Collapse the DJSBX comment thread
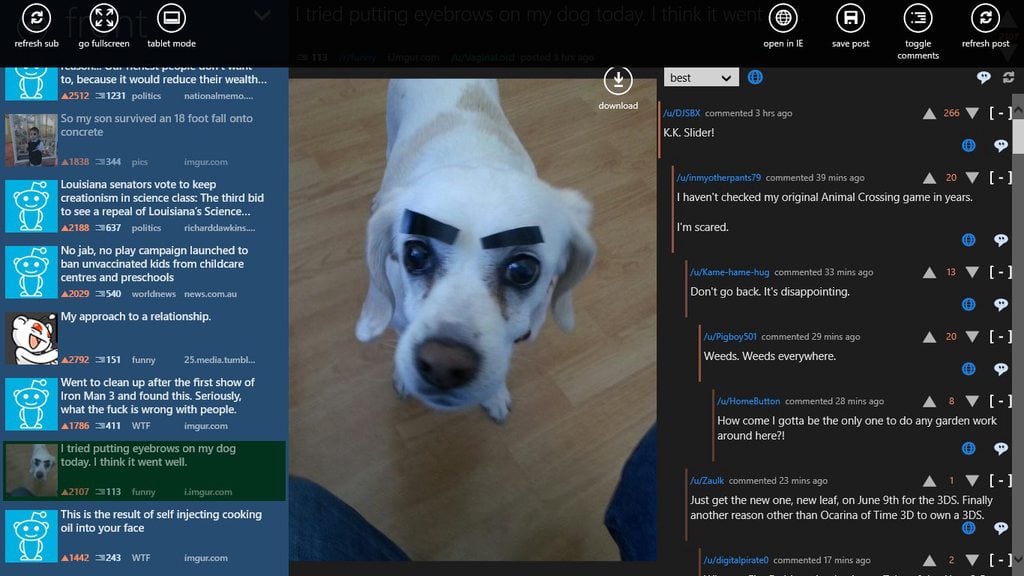The image size is (1024, 576). point(999,113)
